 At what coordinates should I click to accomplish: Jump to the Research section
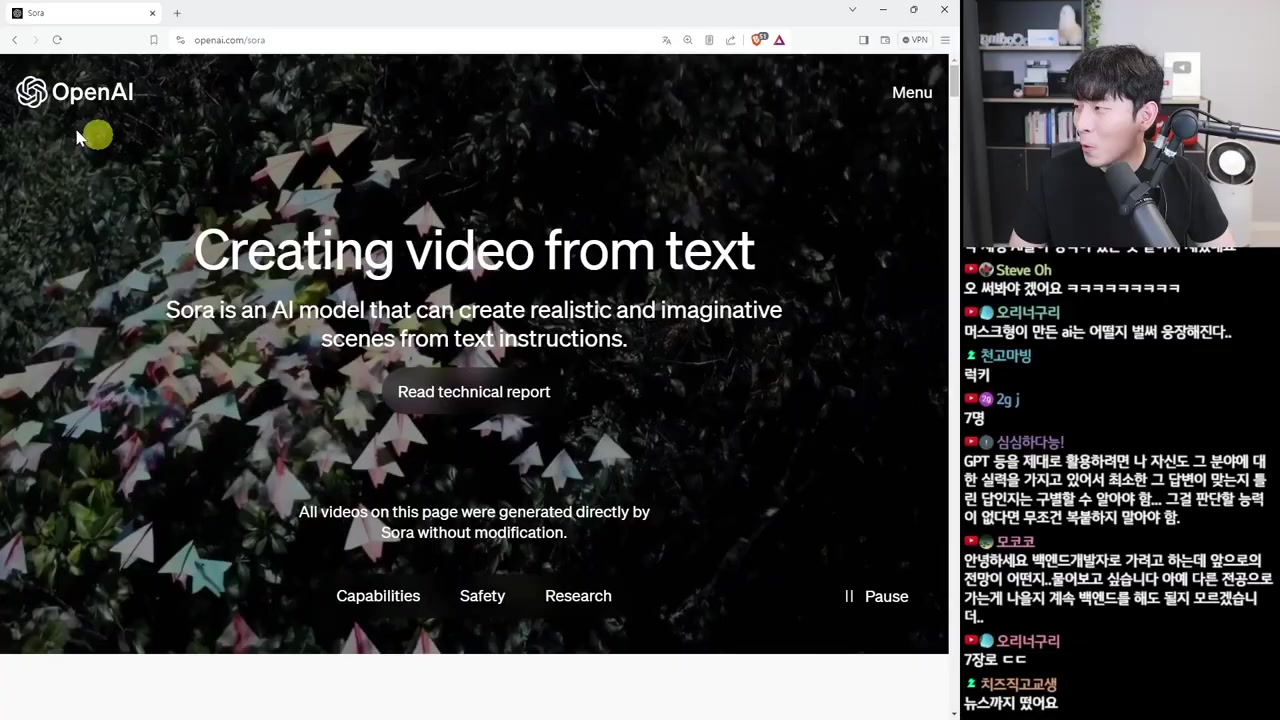[x=578, y=596]
